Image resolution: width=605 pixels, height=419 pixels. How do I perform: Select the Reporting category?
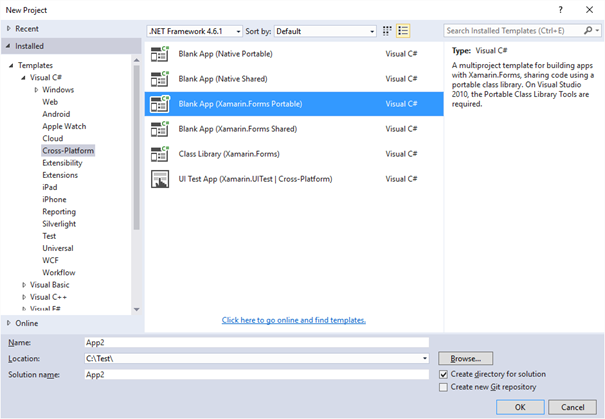(x=59, y=212)
